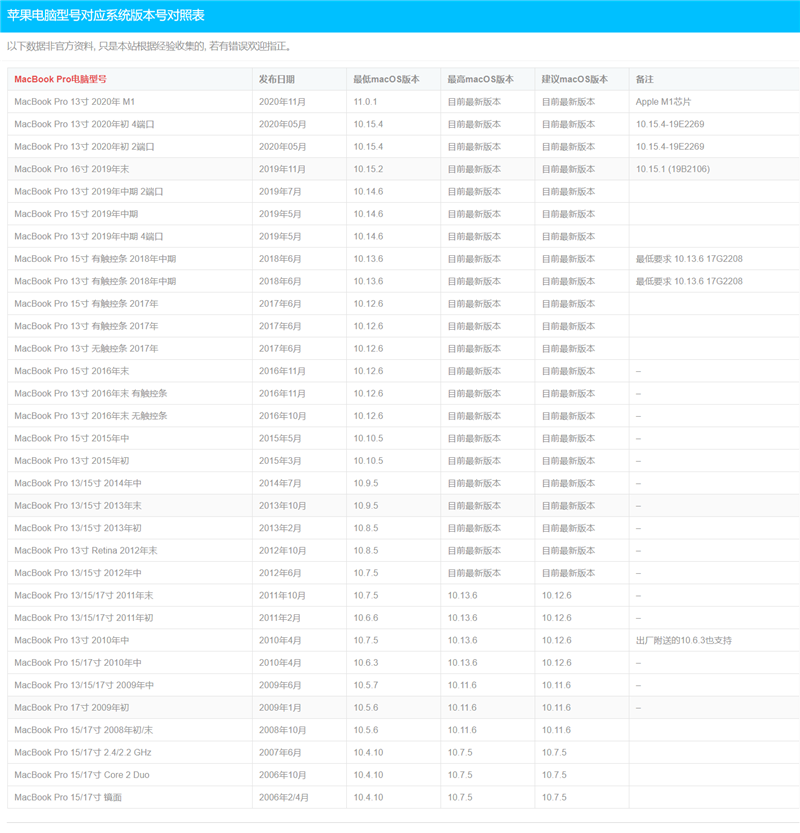Click the 2006年2/4月 release date cell

click(x=284, y=797)
